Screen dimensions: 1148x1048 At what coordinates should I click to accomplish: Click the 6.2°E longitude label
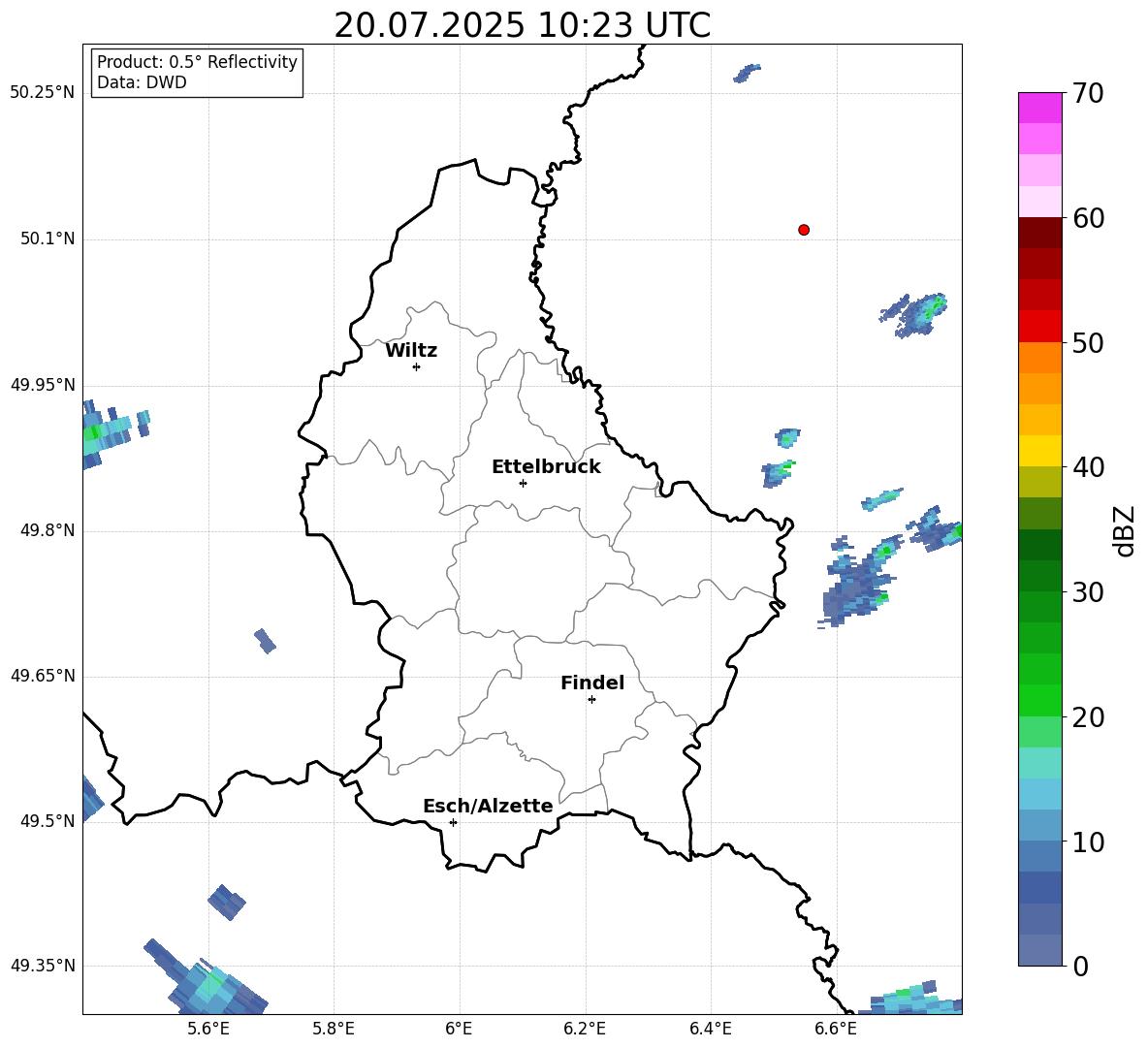(x=585, y=1029)
